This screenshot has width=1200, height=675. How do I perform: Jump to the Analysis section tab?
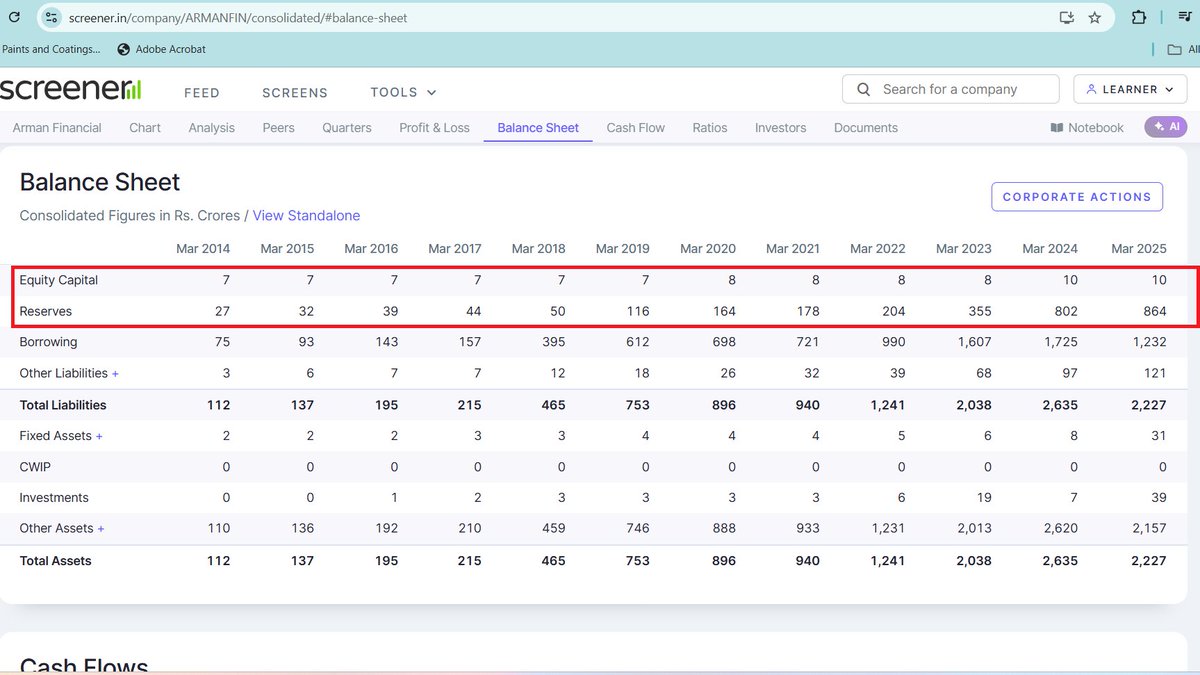point(211,128)
